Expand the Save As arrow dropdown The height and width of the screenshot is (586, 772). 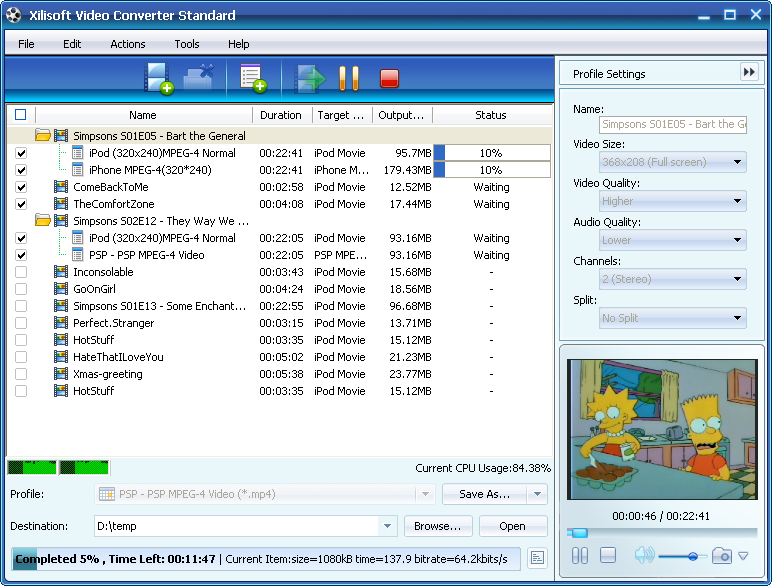click(537, 494)
